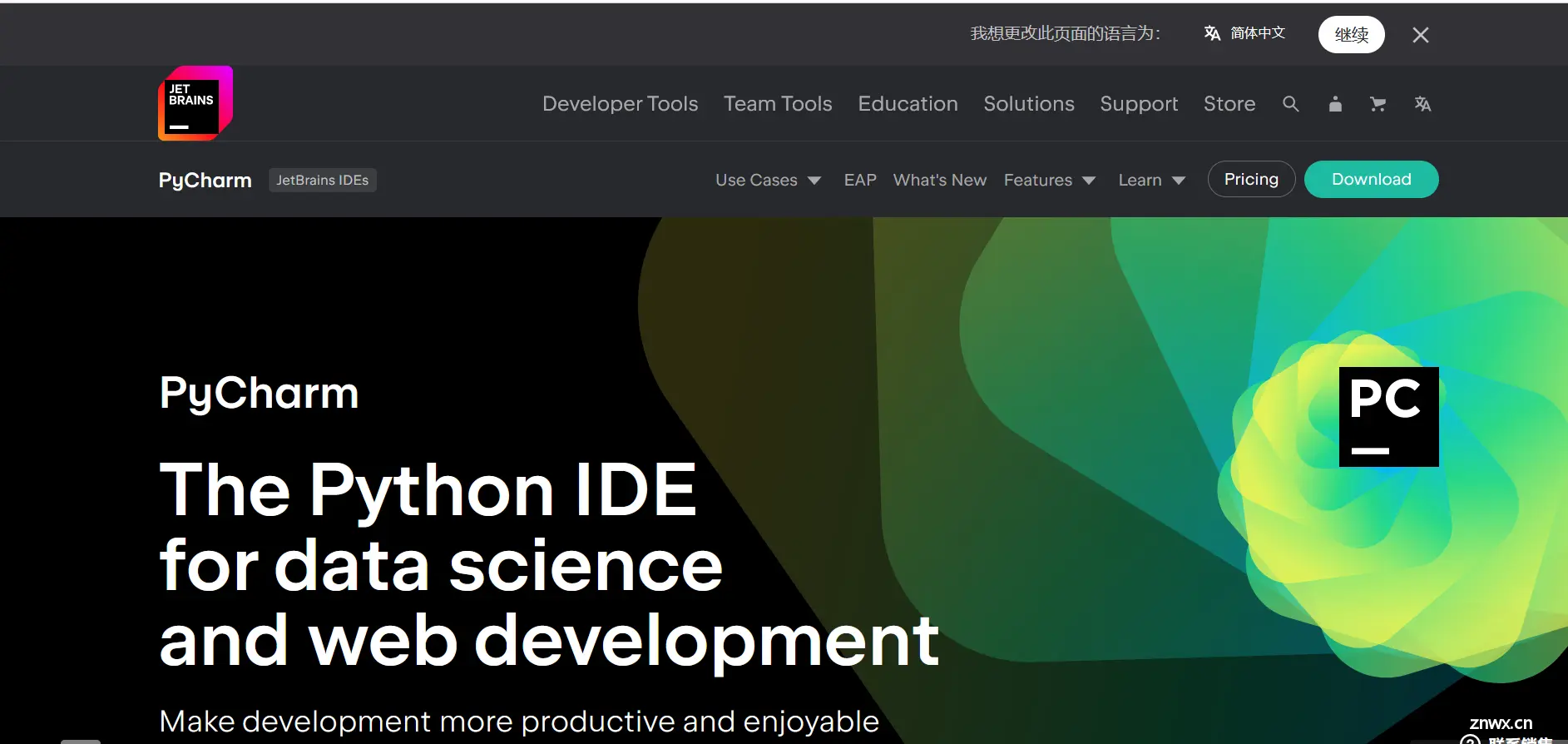This screenshot has width=1568, height=744.
Task: Open the What's New page
Action: 940,180
